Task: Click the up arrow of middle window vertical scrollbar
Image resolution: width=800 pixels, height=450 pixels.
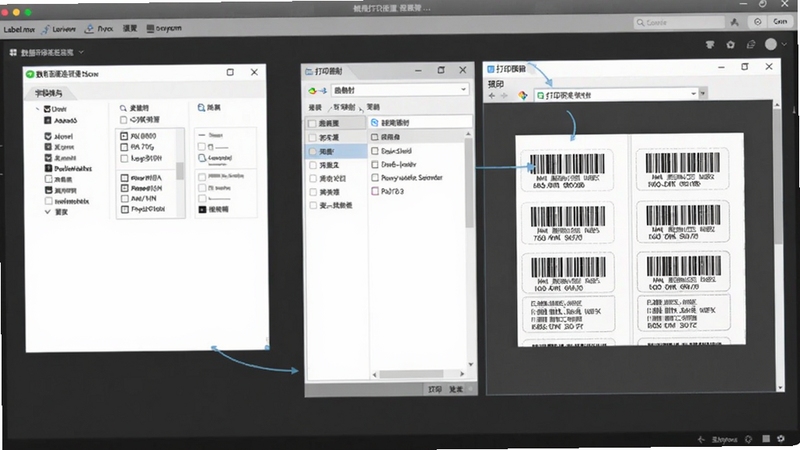Action: 468,134
